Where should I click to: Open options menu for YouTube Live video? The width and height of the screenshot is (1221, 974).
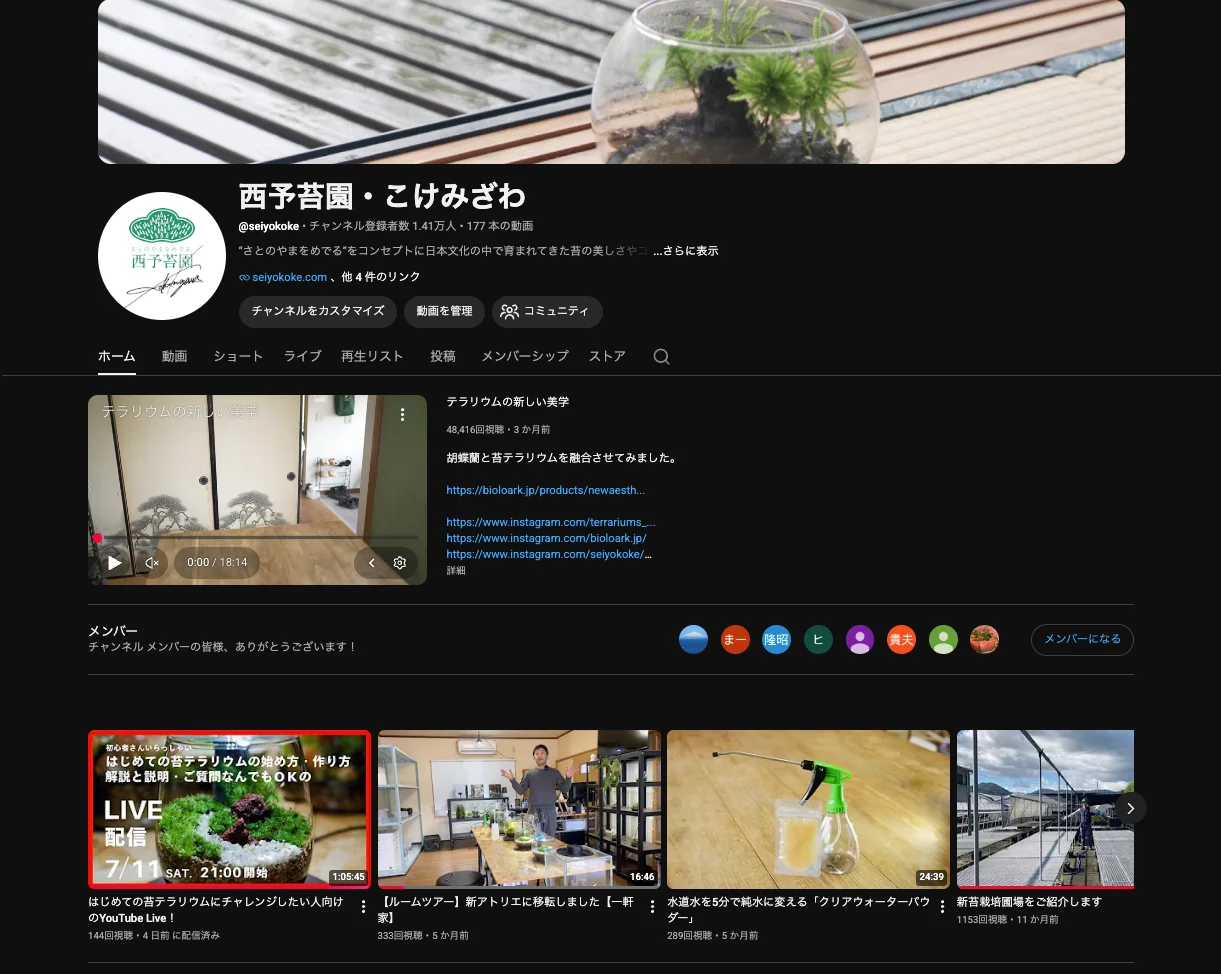363,907
